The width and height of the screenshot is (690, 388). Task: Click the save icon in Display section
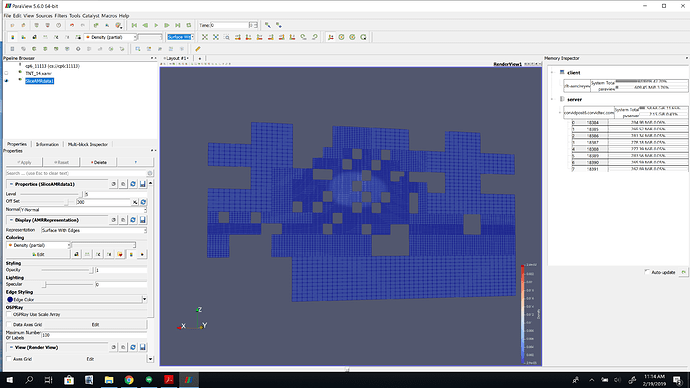(143, 220)
